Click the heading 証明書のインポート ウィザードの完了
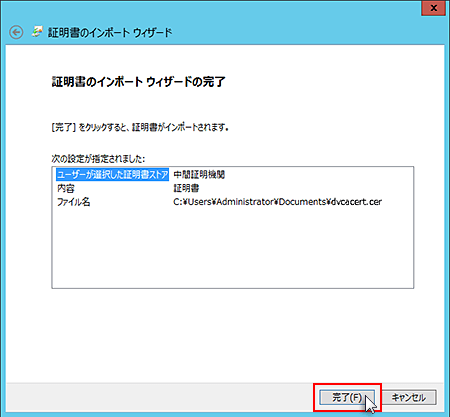 139,82
